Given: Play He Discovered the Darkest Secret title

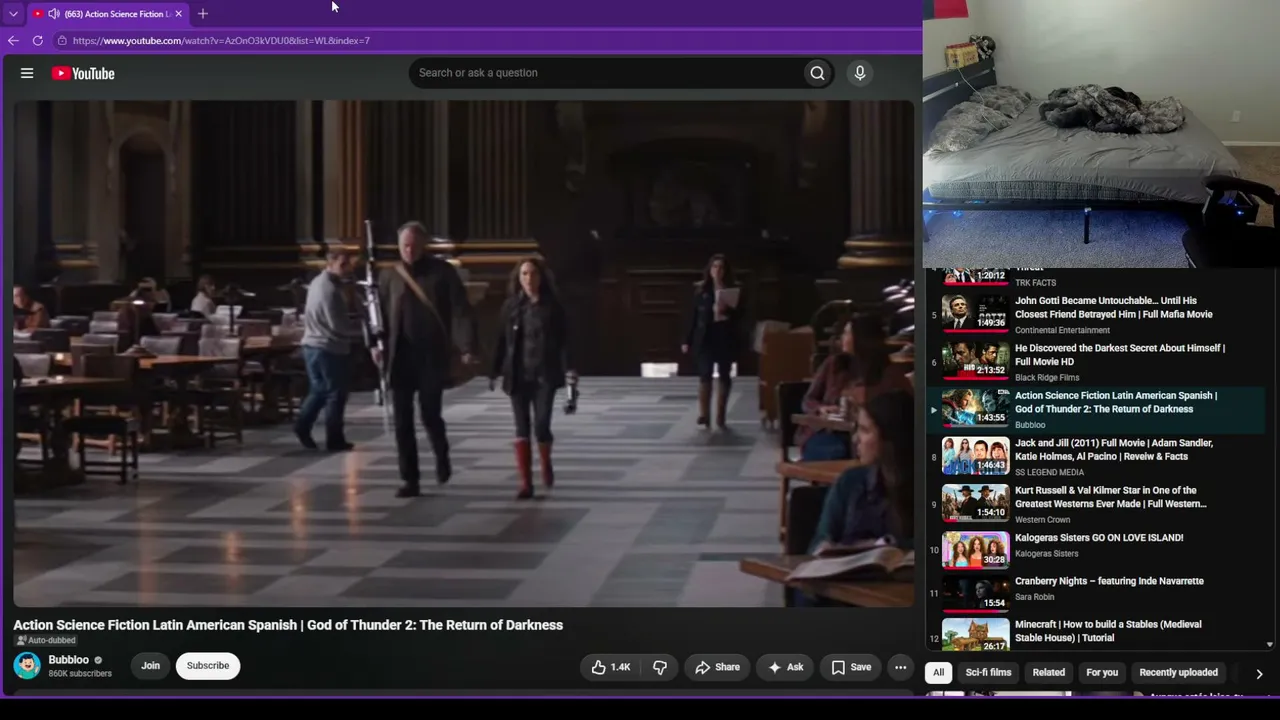Looking at the screenshot, I should (x=1120, y=355).
